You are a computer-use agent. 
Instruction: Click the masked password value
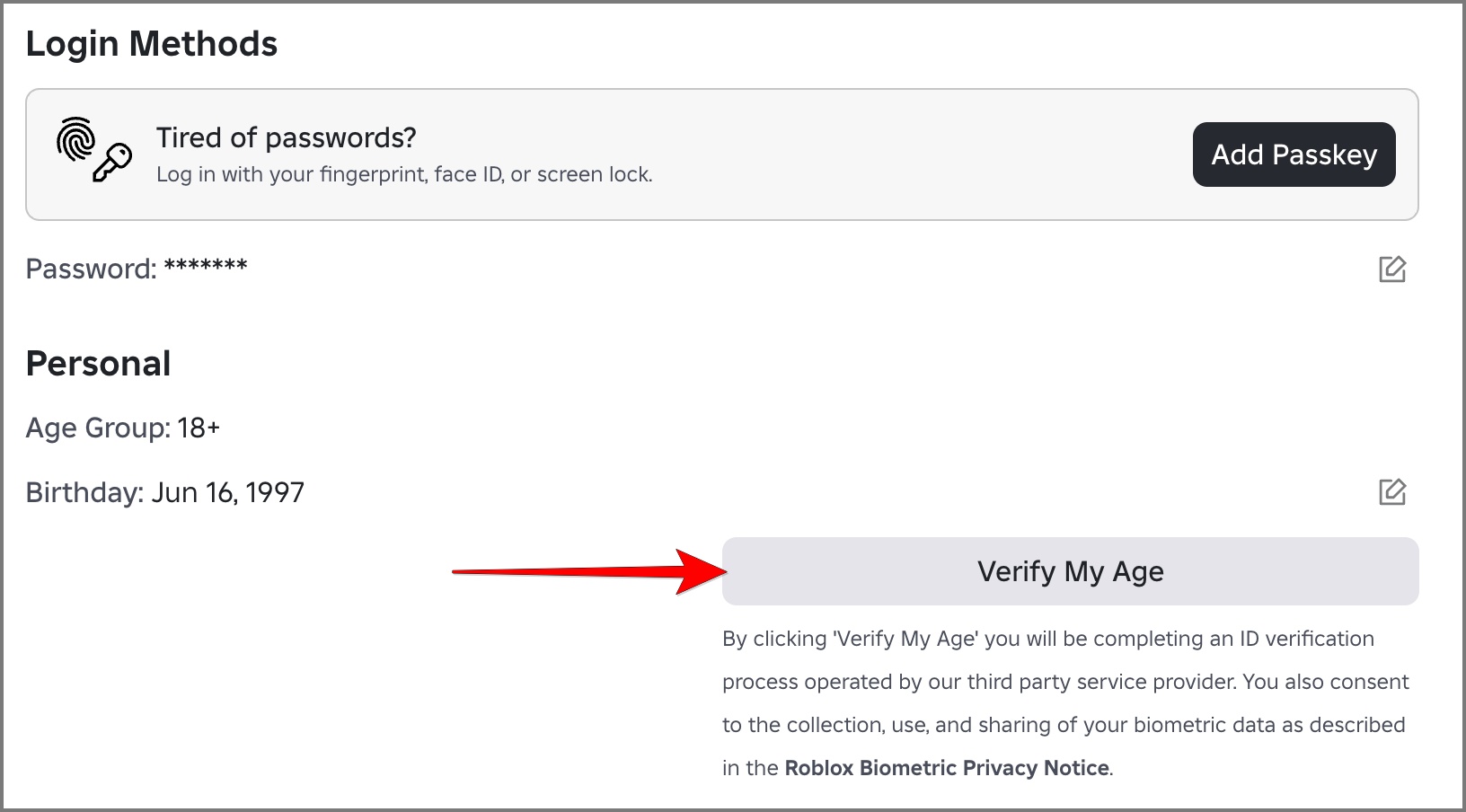207,267
